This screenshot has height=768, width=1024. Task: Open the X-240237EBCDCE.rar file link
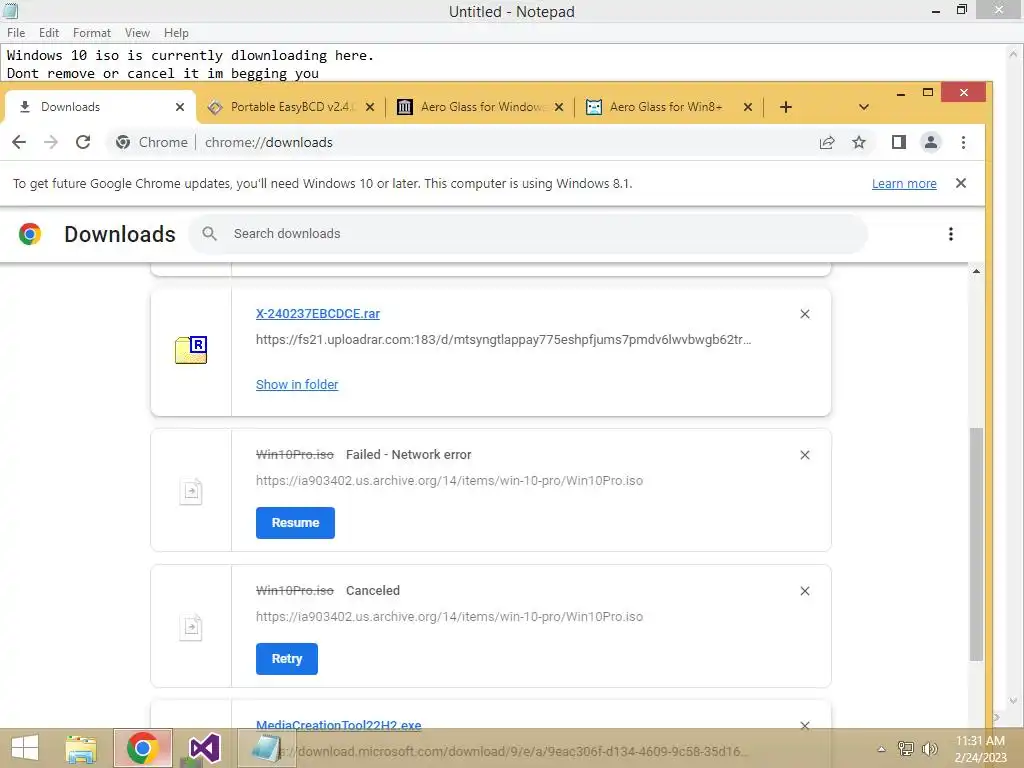[317, 314]
